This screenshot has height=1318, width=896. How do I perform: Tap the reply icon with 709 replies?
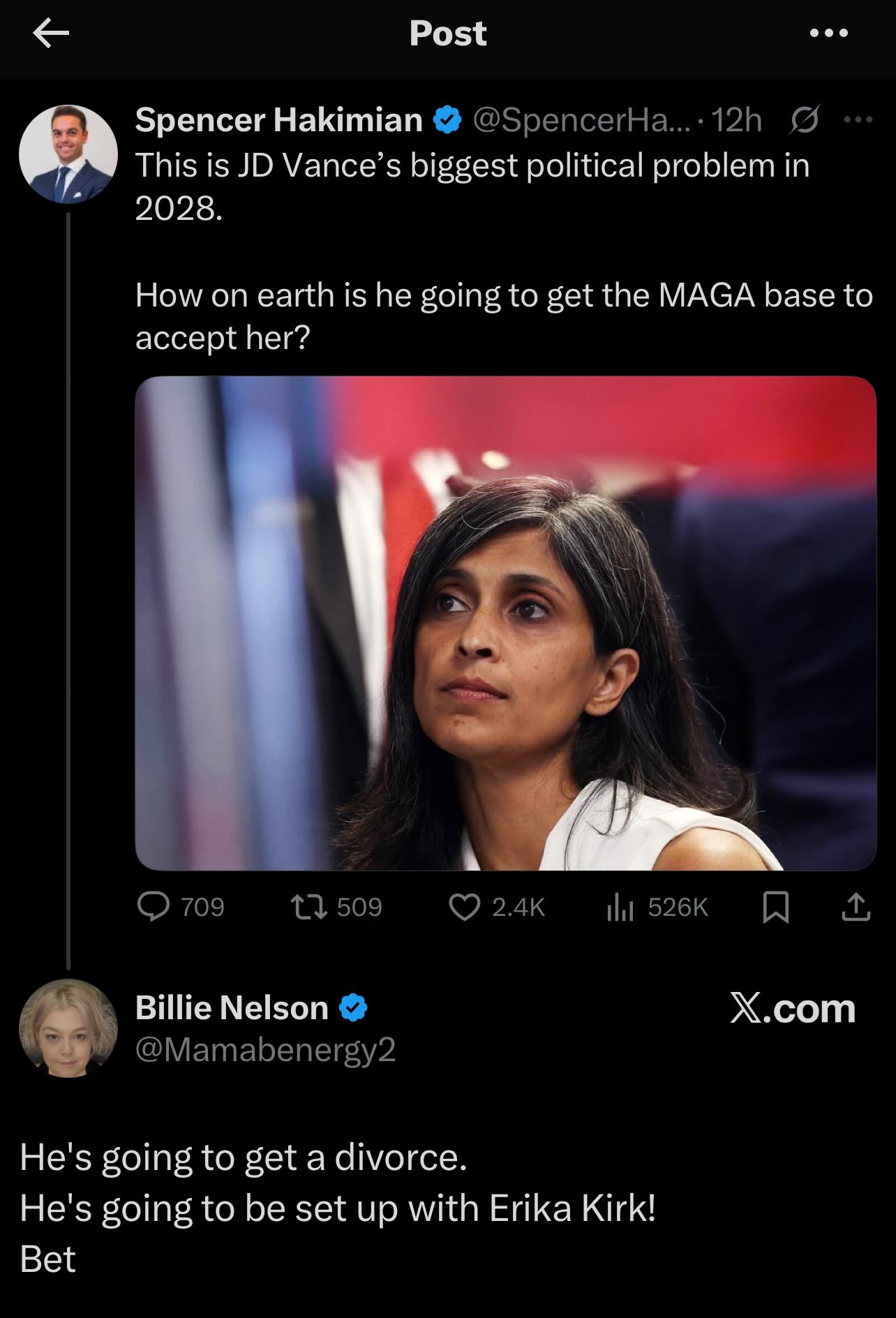click(154, 907)
